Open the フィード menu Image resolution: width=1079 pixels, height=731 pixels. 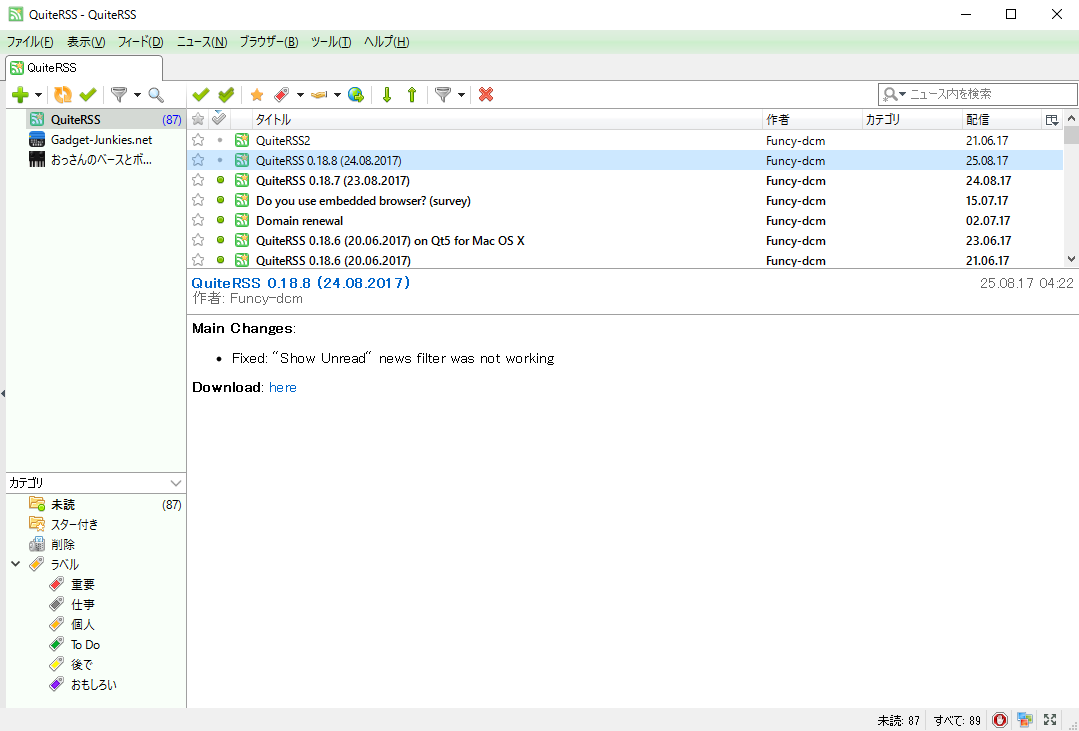140,42
